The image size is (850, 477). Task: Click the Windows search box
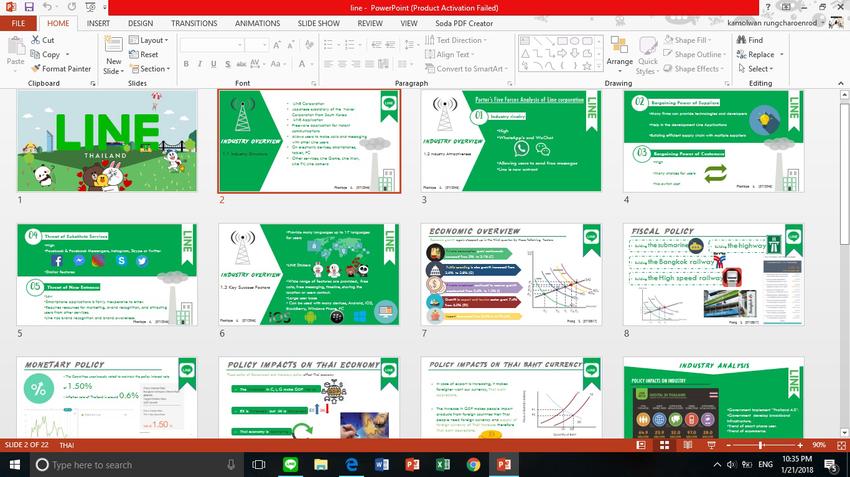click(x=136, y=465)
